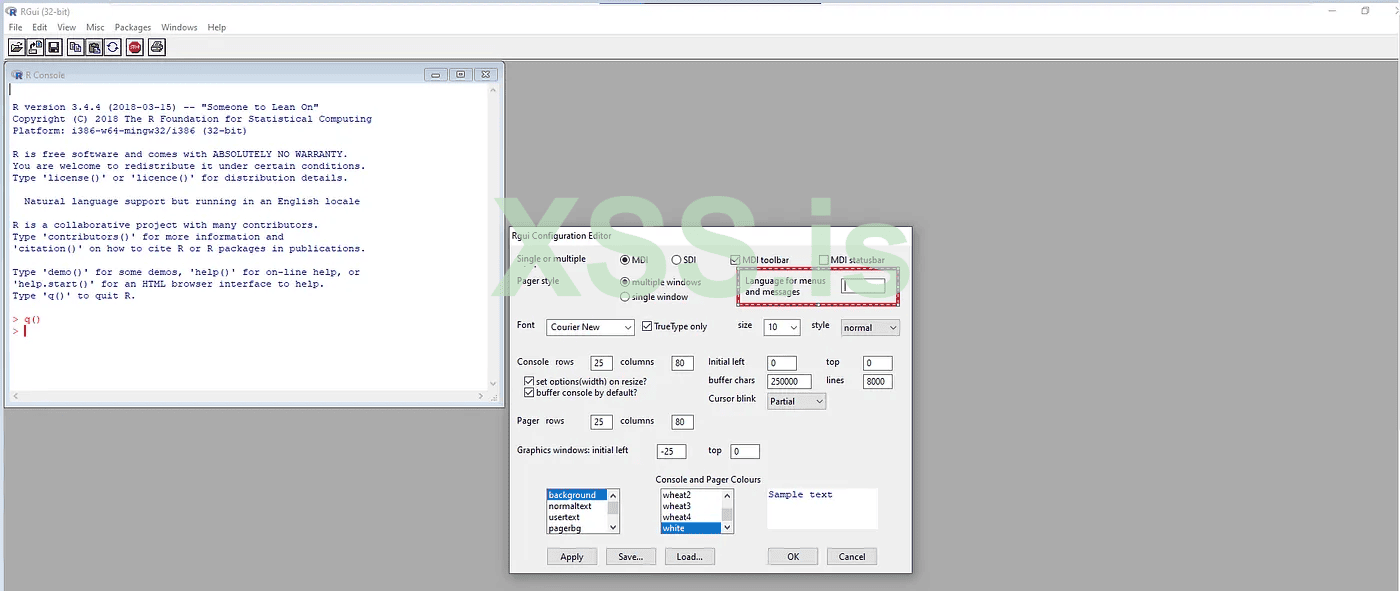Click the Pager rows input field
The image size is (1400, 591).
click(x=601, y=422)
